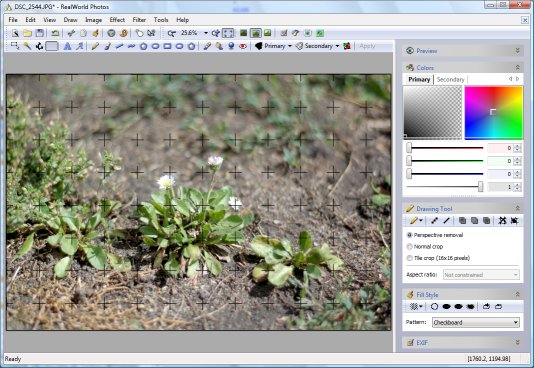534x368 pixels.
Task: Click the fit-to-window frame icon
Action: 228,33
